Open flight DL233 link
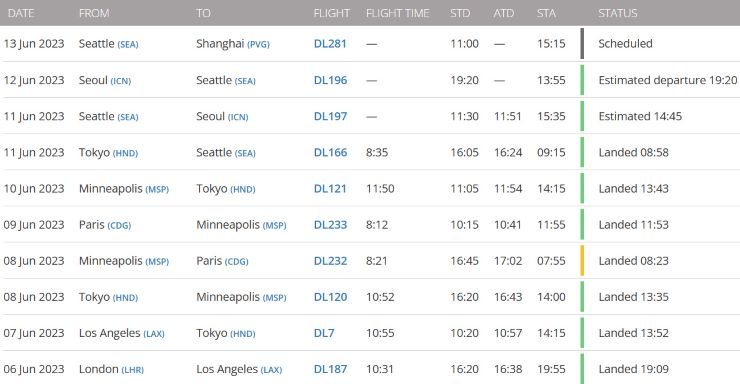Screen dimensions: 740x384 330,225
